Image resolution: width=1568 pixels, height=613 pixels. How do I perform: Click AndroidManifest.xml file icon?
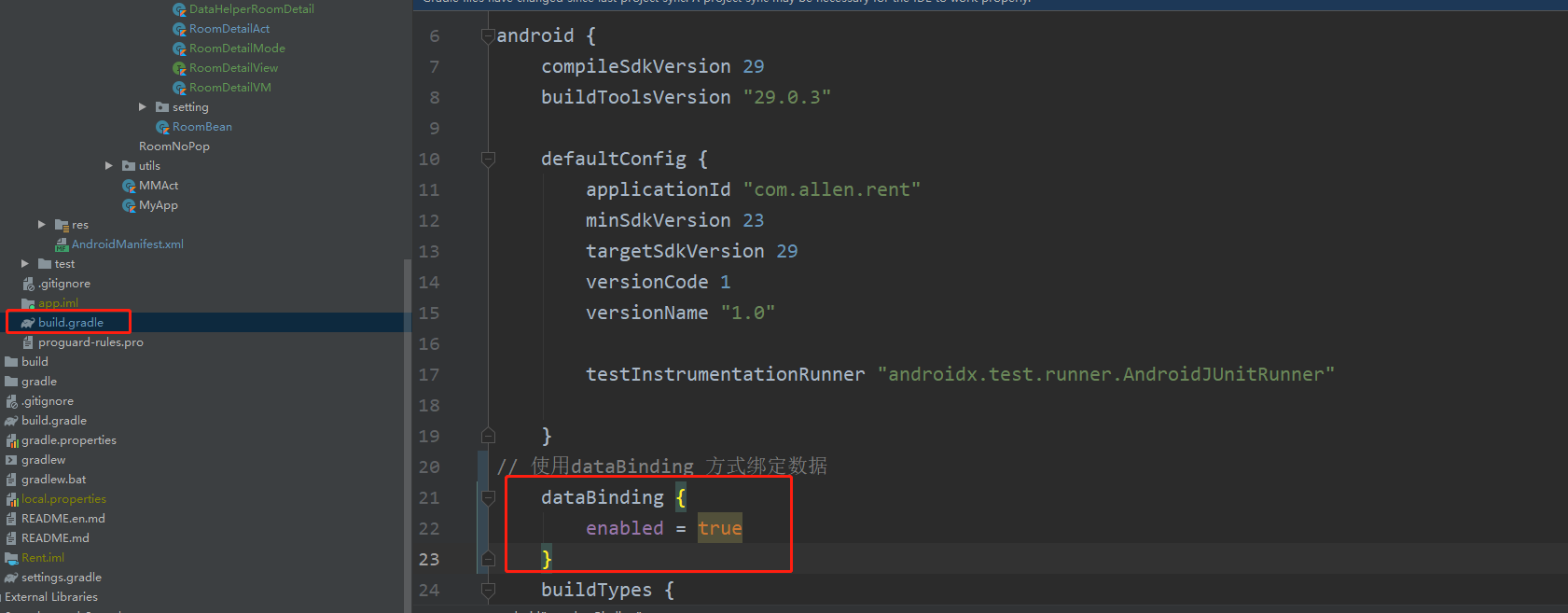coord(62,244)
